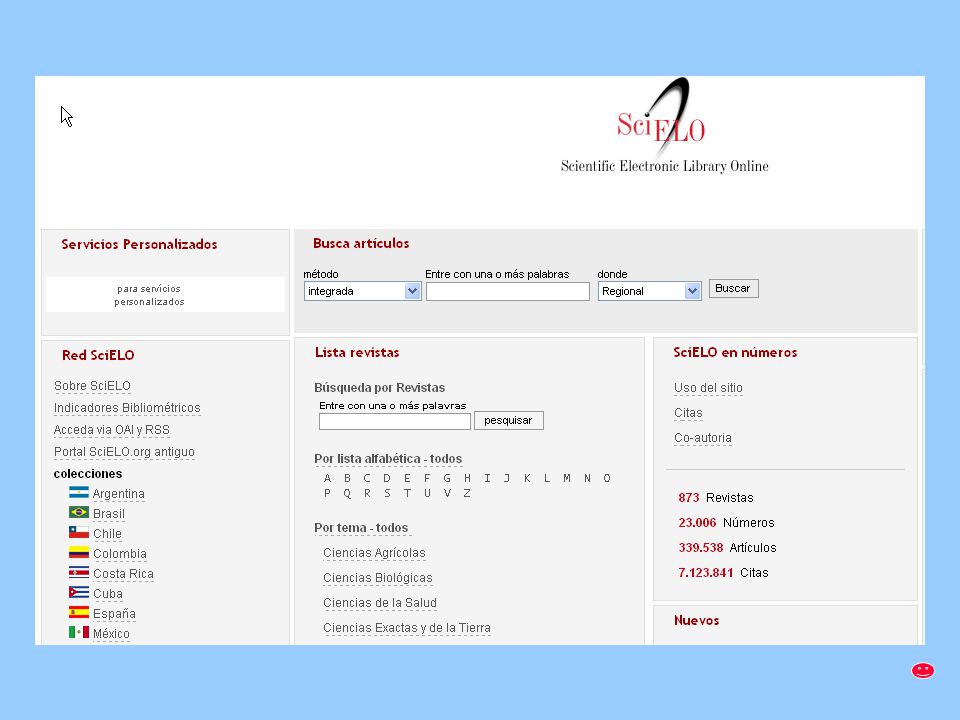Viewport: 960px width, 720px height.
Task: Open the método dropdown showing integrada
Action: point(362,291)
